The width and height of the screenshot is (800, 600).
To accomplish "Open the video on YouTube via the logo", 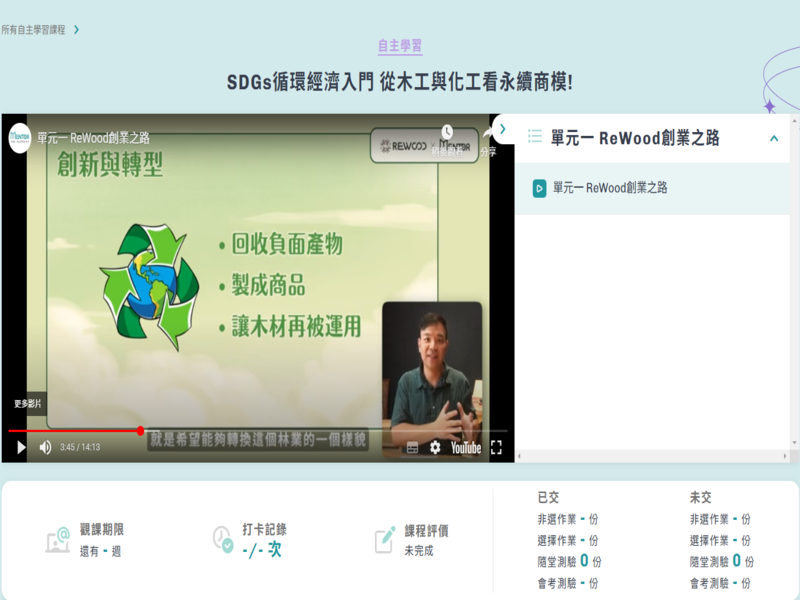I will (x=465, y=447).
